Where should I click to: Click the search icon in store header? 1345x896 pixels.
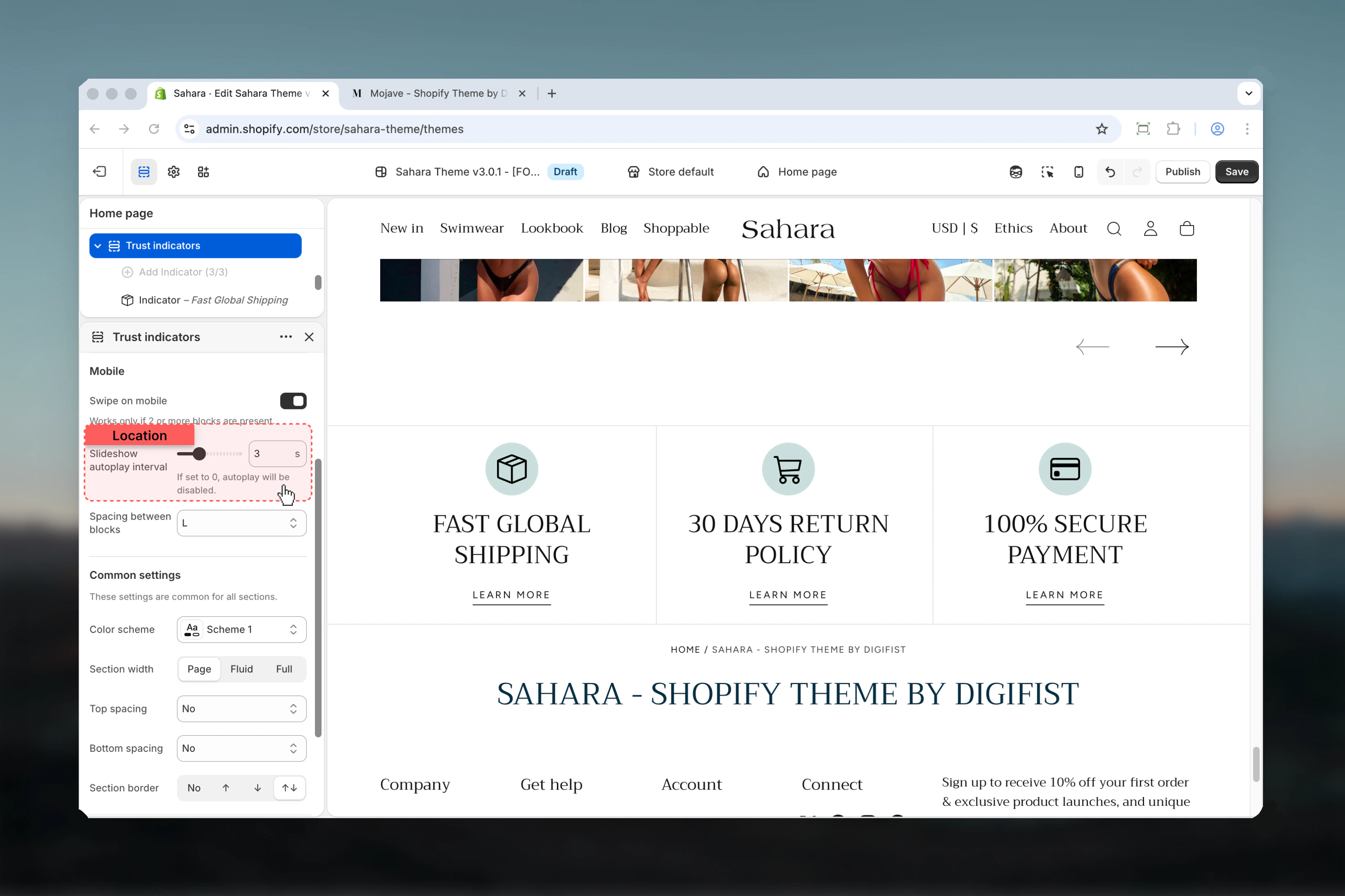point(1114,229)
